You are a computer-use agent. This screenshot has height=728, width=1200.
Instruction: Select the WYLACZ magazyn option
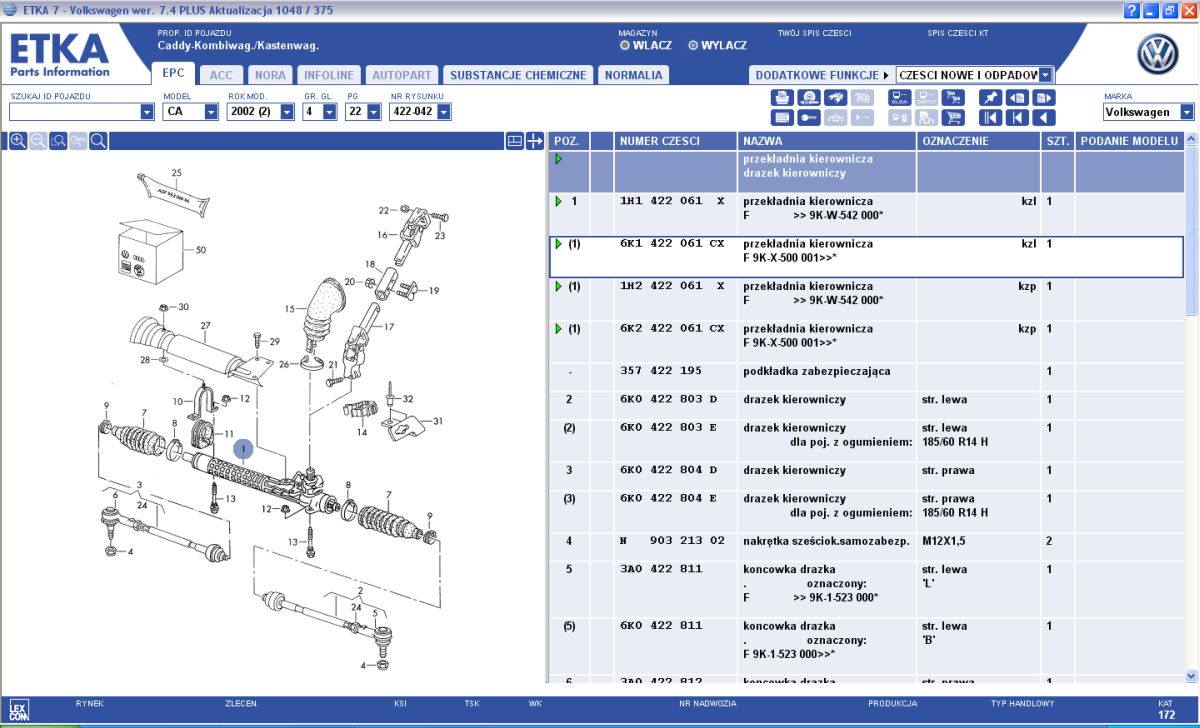point(717,46)
